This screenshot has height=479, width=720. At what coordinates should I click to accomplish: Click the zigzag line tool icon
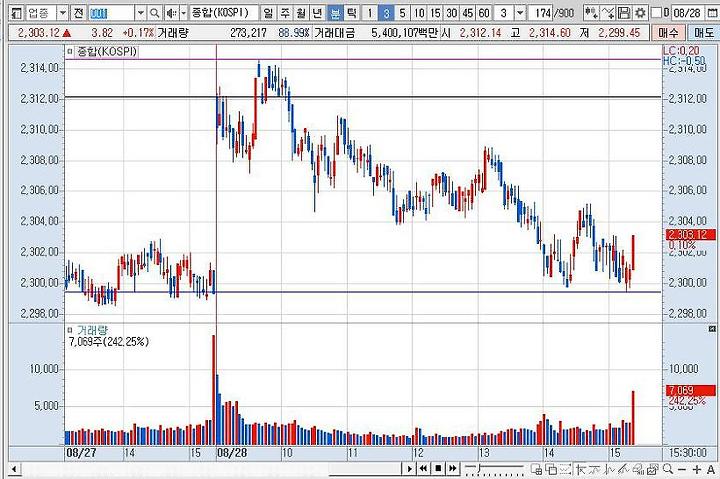coord(610,469)
